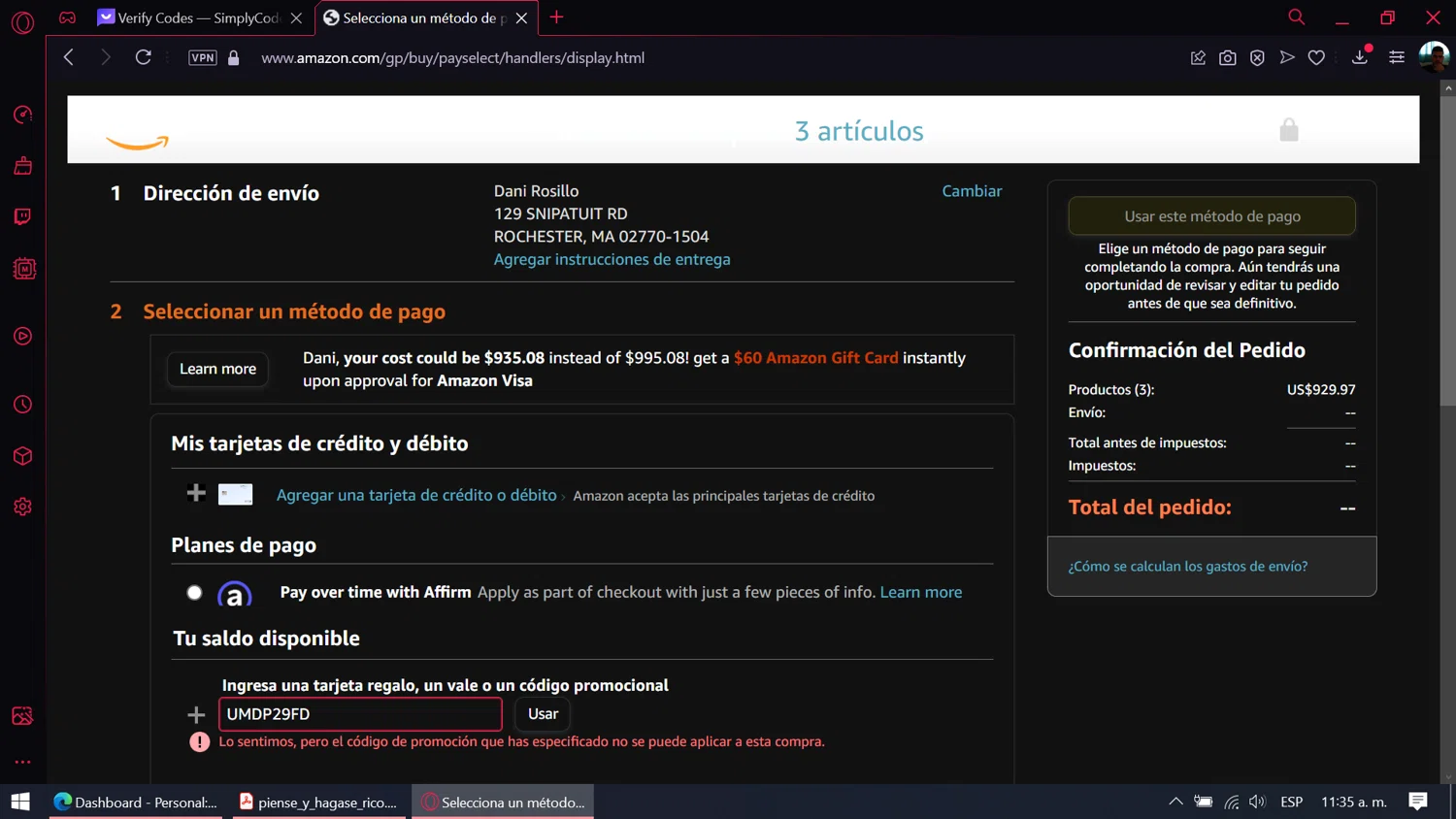Open the shopping bag sidebar icon
Screen dimensions: 1456x819
click(22, 166)
